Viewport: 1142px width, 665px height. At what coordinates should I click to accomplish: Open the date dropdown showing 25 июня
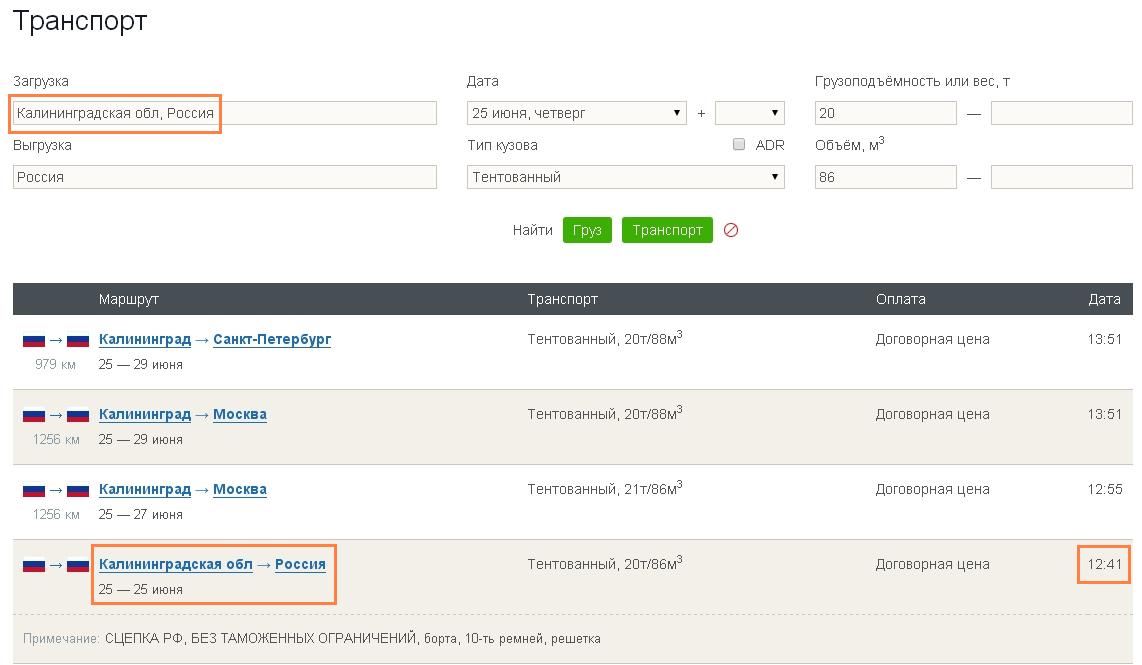[576, 113]
